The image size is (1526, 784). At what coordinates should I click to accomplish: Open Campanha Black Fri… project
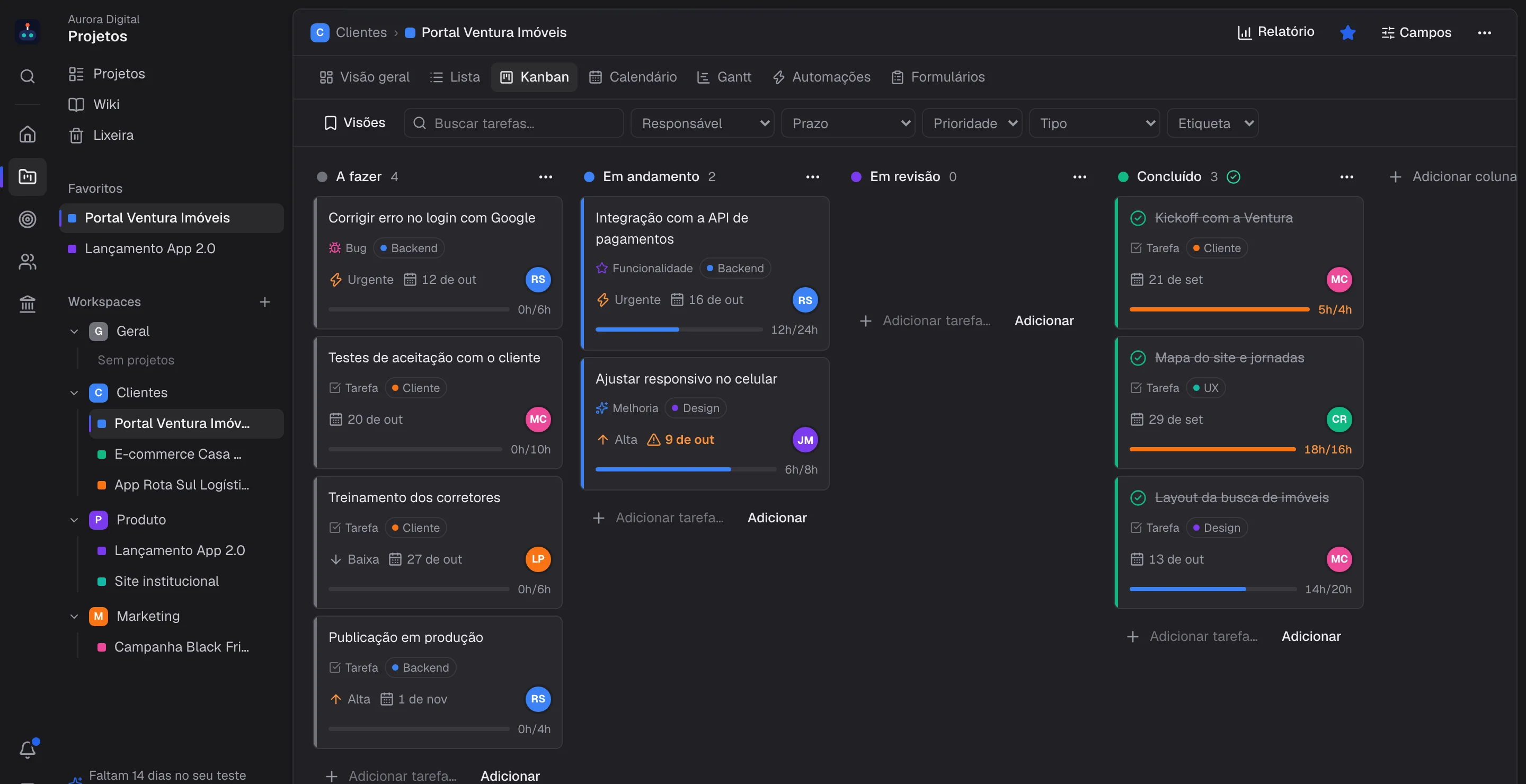point(186,647)
